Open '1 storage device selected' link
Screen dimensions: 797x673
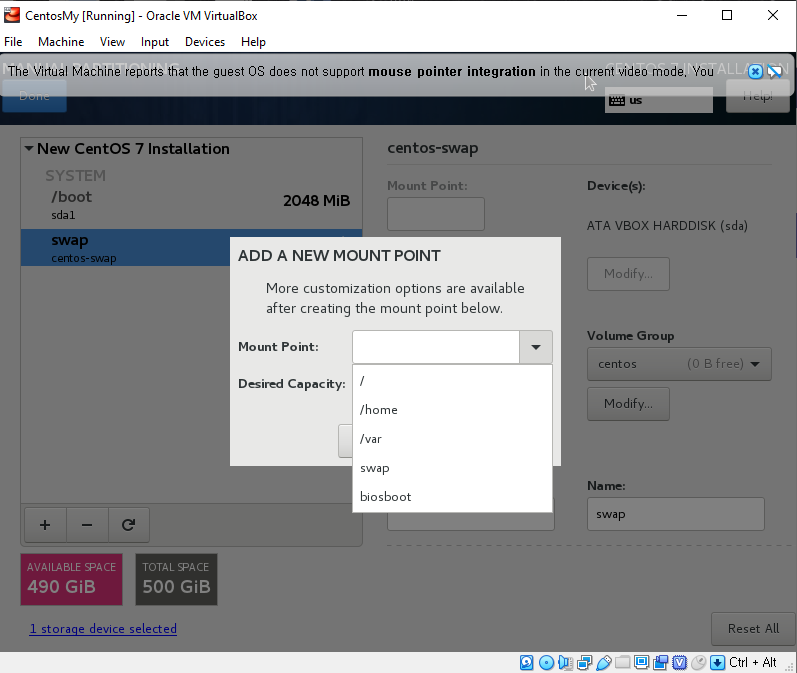103,629
